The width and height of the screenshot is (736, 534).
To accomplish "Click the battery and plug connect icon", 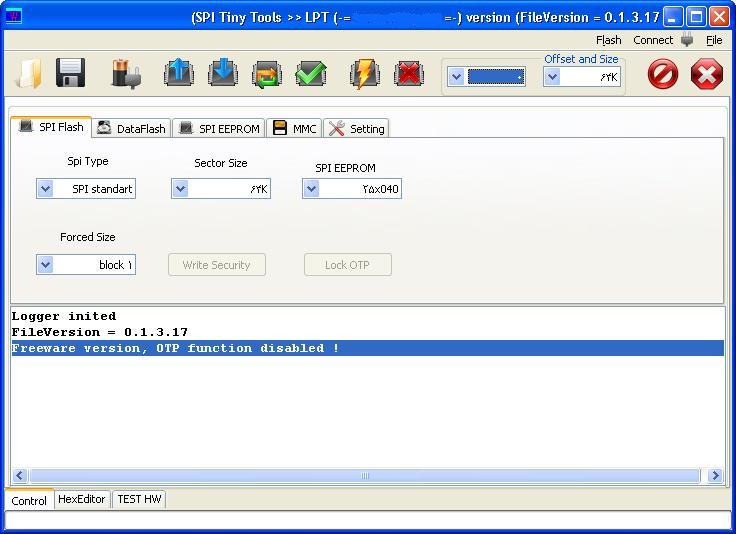I will point(126,74).
